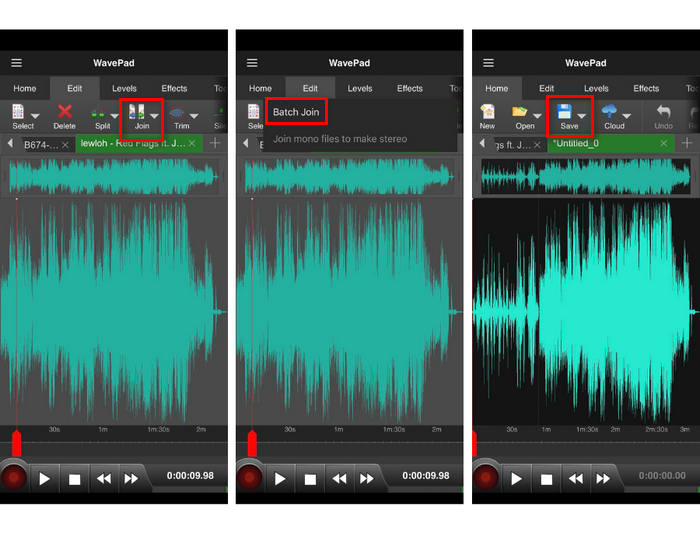Open Edit tab in right screenshot

point(546,88)
